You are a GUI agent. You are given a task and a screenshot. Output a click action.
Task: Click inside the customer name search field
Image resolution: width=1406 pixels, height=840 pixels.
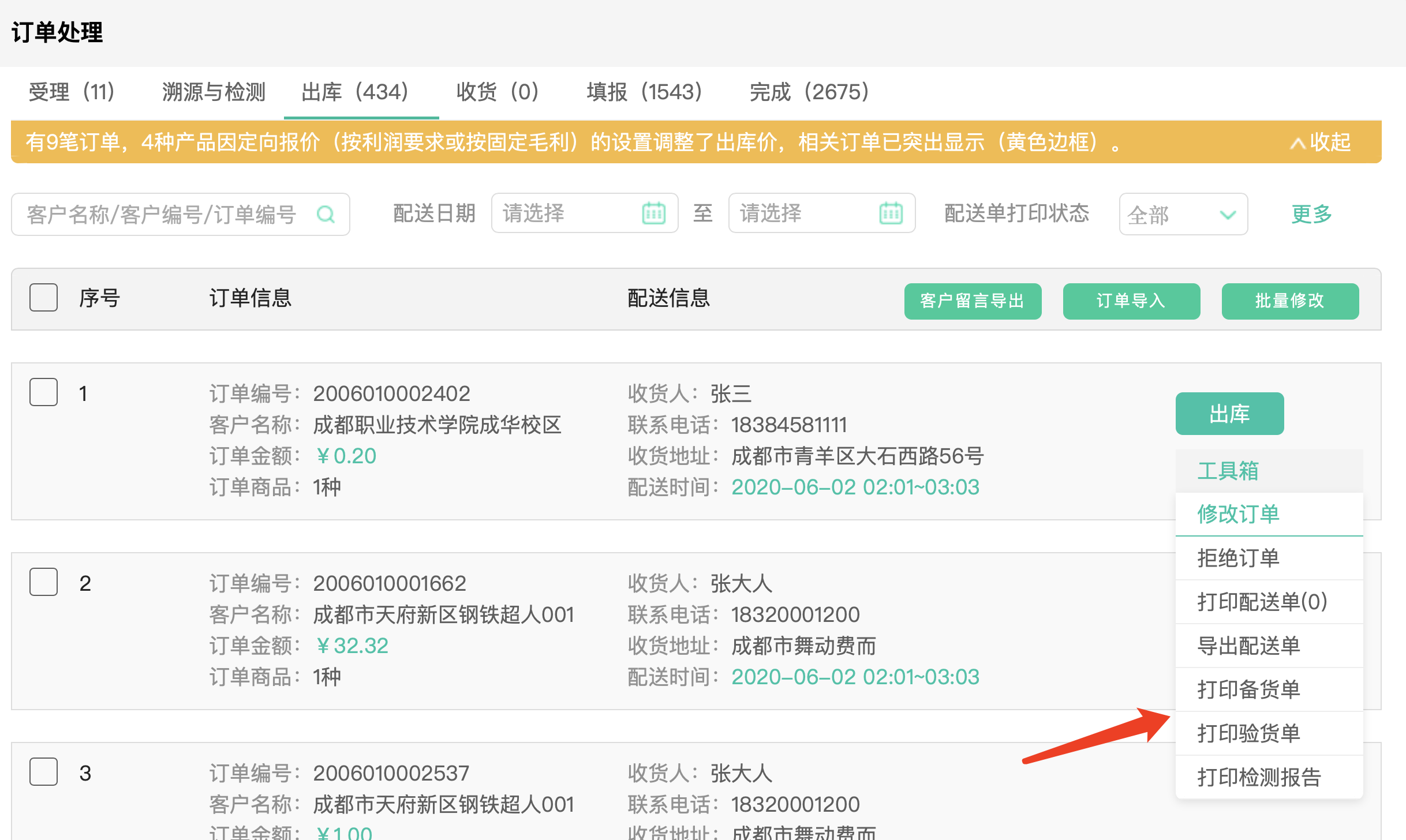[x=162, y=214]
